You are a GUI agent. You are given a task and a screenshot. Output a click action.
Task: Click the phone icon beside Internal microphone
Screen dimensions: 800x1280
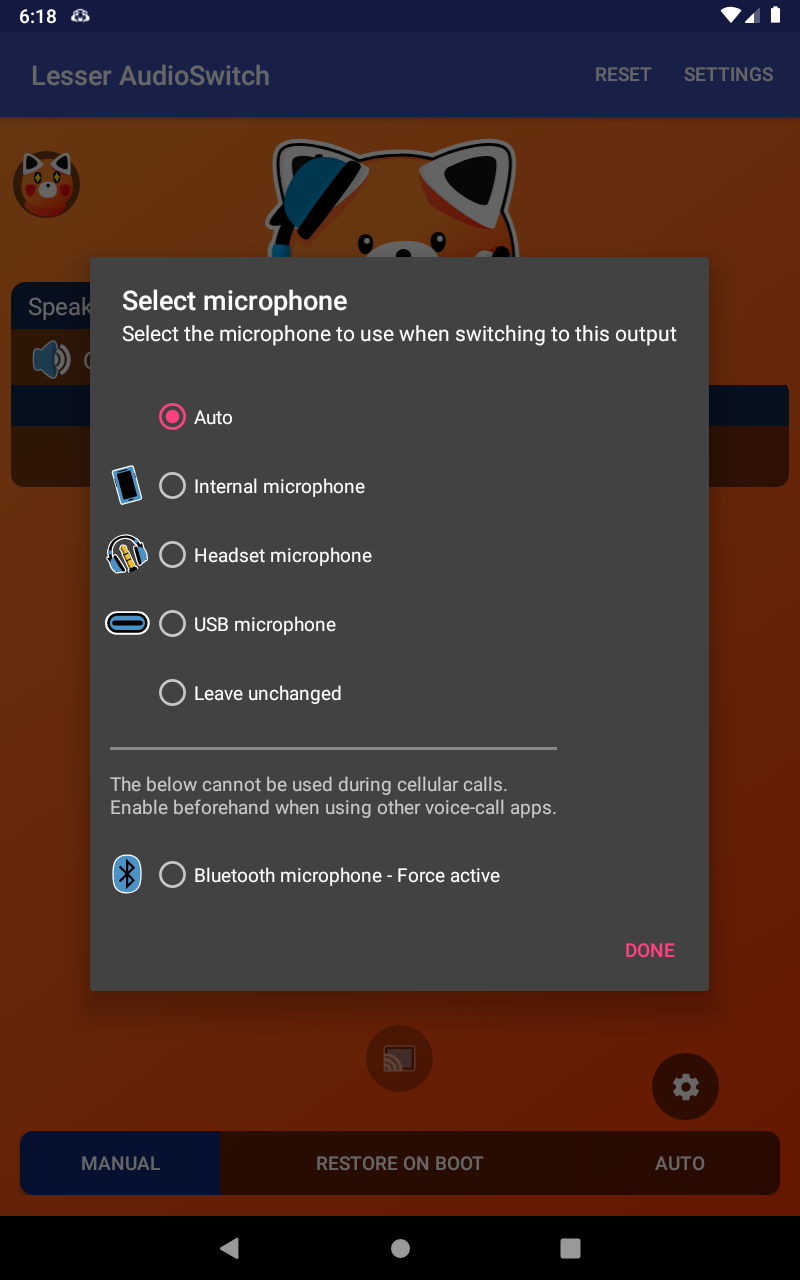coord(126,486)
